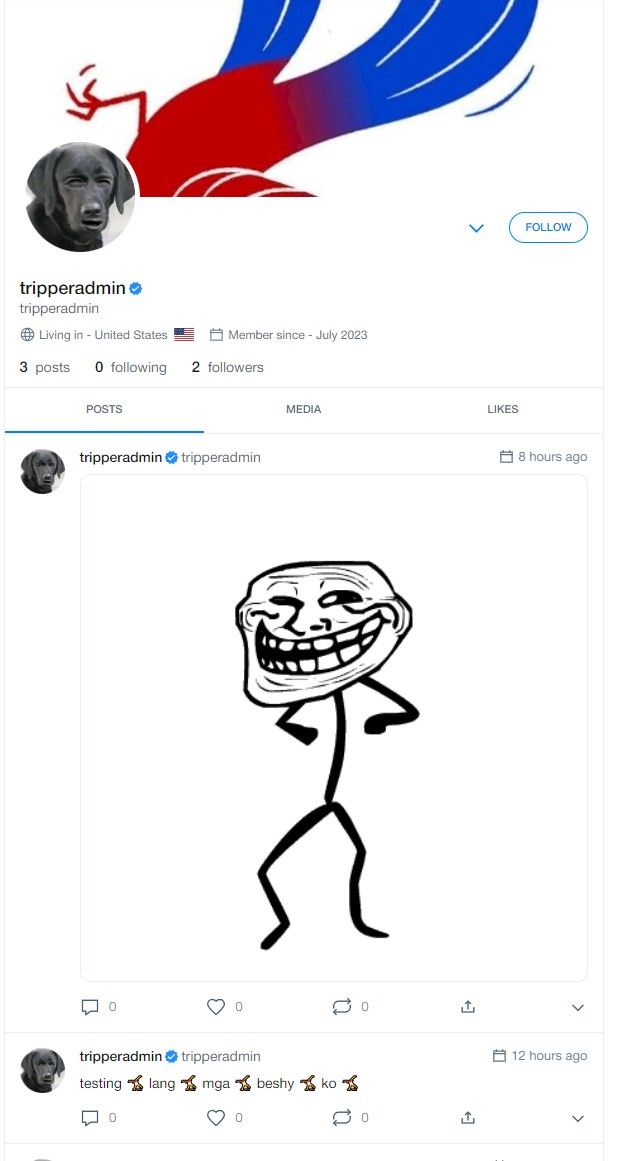
Task: Comment on the 'testing lang mga beshy' post
Action: (x=90, y=1118)
